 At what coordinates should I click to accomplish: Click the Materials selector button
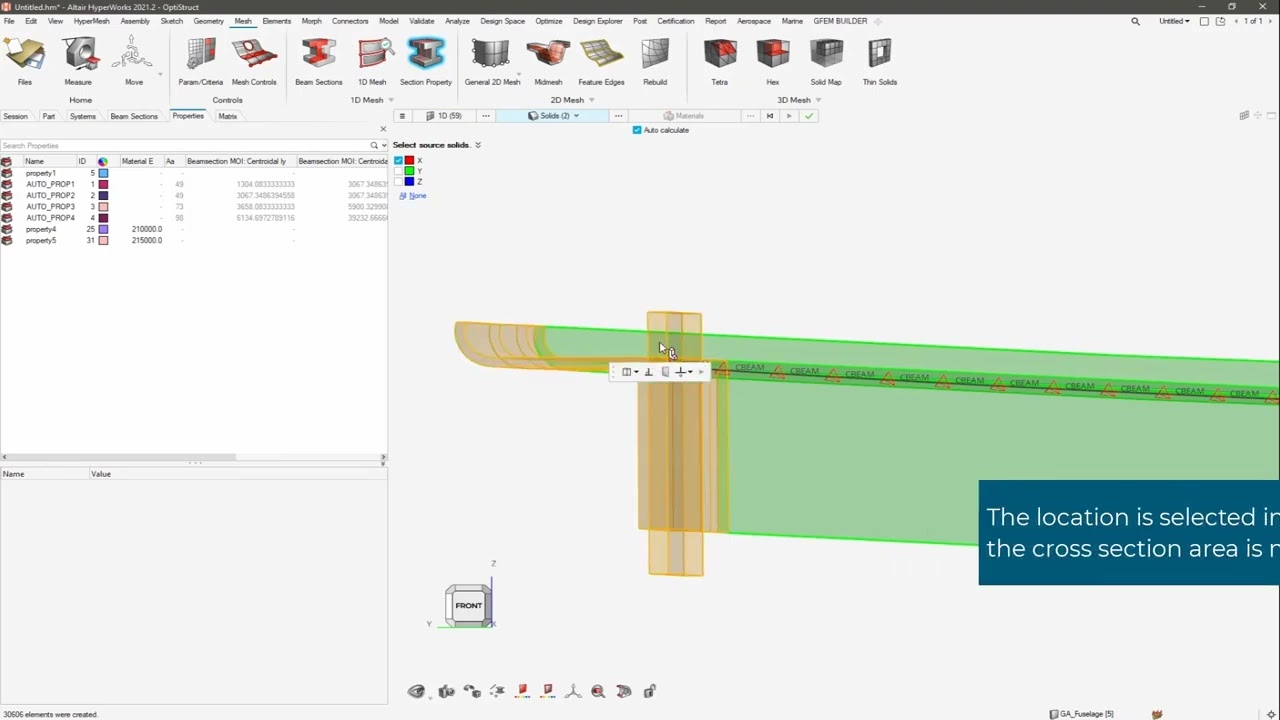[685, 116]
